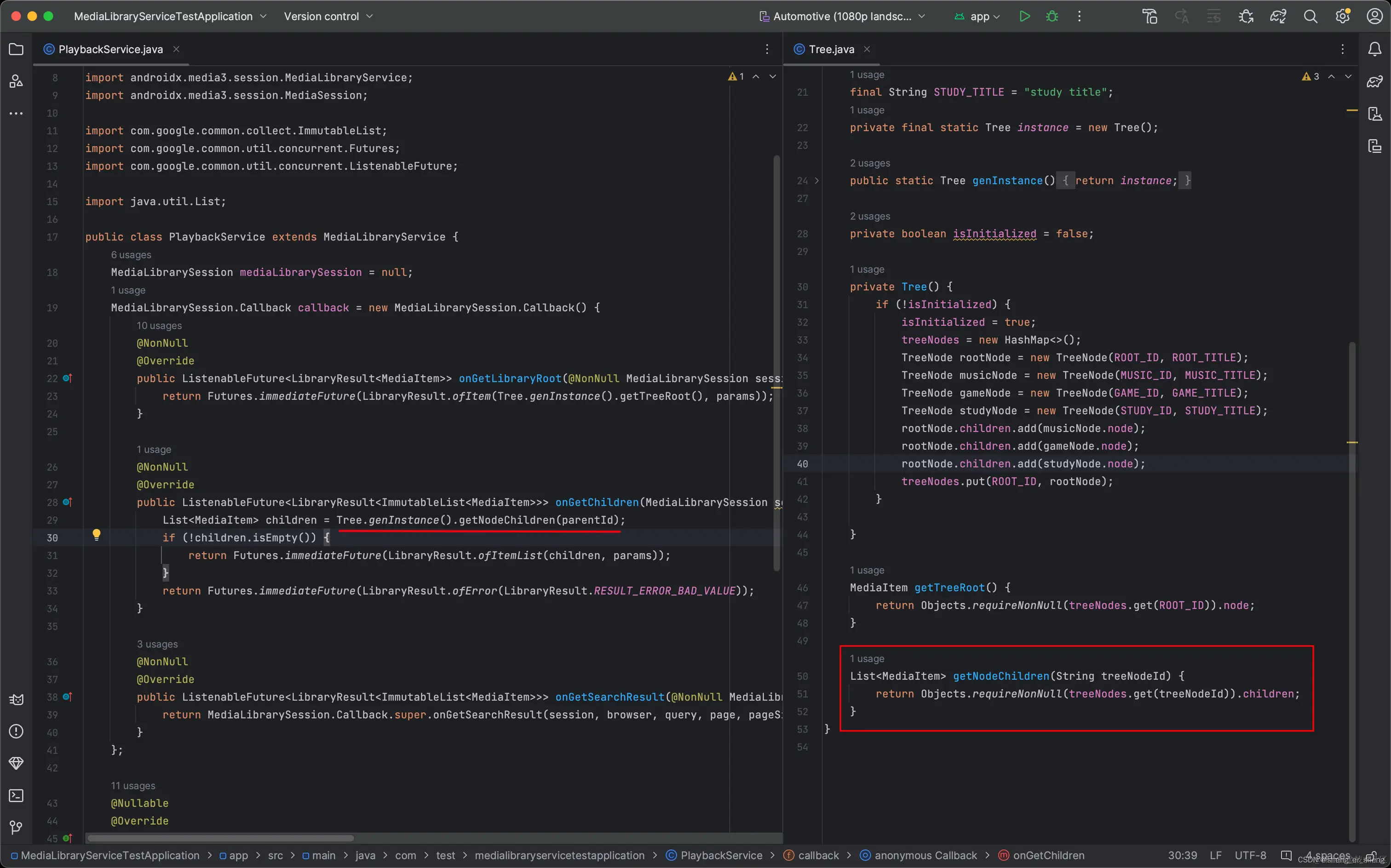Open the Logcat cat icon panel
Viewport: 1391px width, 868px height.
pos(16,699)
